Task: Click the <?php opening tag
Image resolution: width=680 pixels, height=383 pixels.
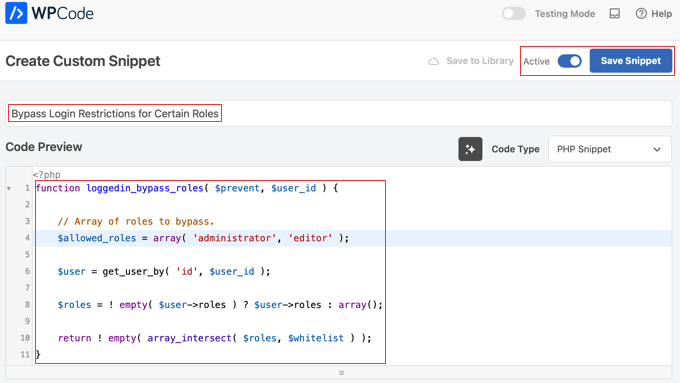Action: [x=47, y=175]
